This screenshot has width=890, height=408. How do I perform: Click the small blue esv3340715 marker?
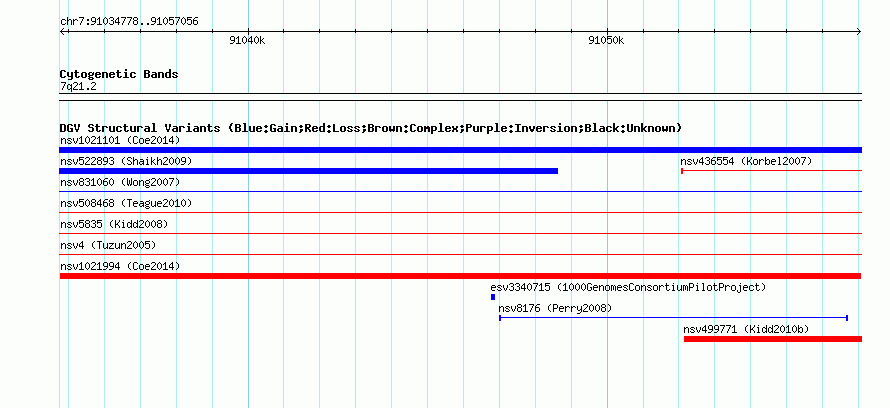pyautogui.click(x=493, y=297)
